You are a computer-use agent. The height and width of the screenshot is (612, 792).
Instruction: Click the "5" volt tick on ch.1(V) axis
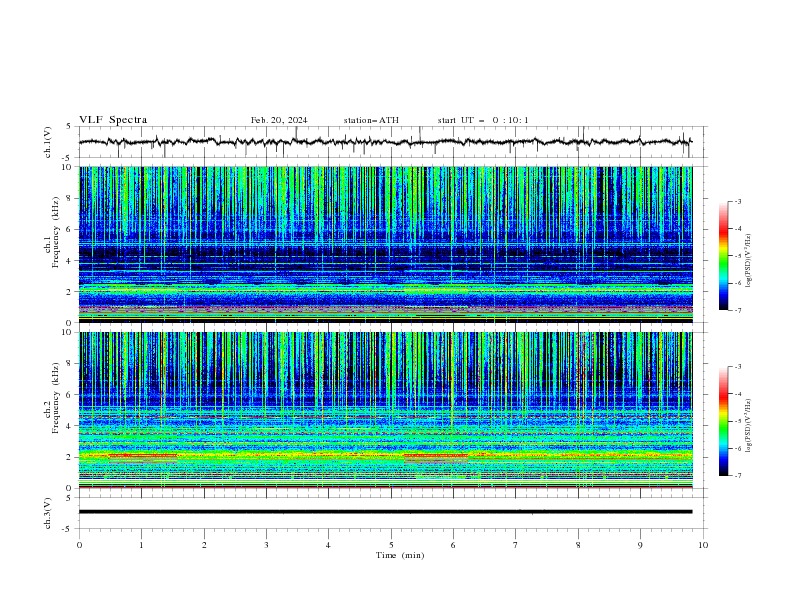pos(69,126)
